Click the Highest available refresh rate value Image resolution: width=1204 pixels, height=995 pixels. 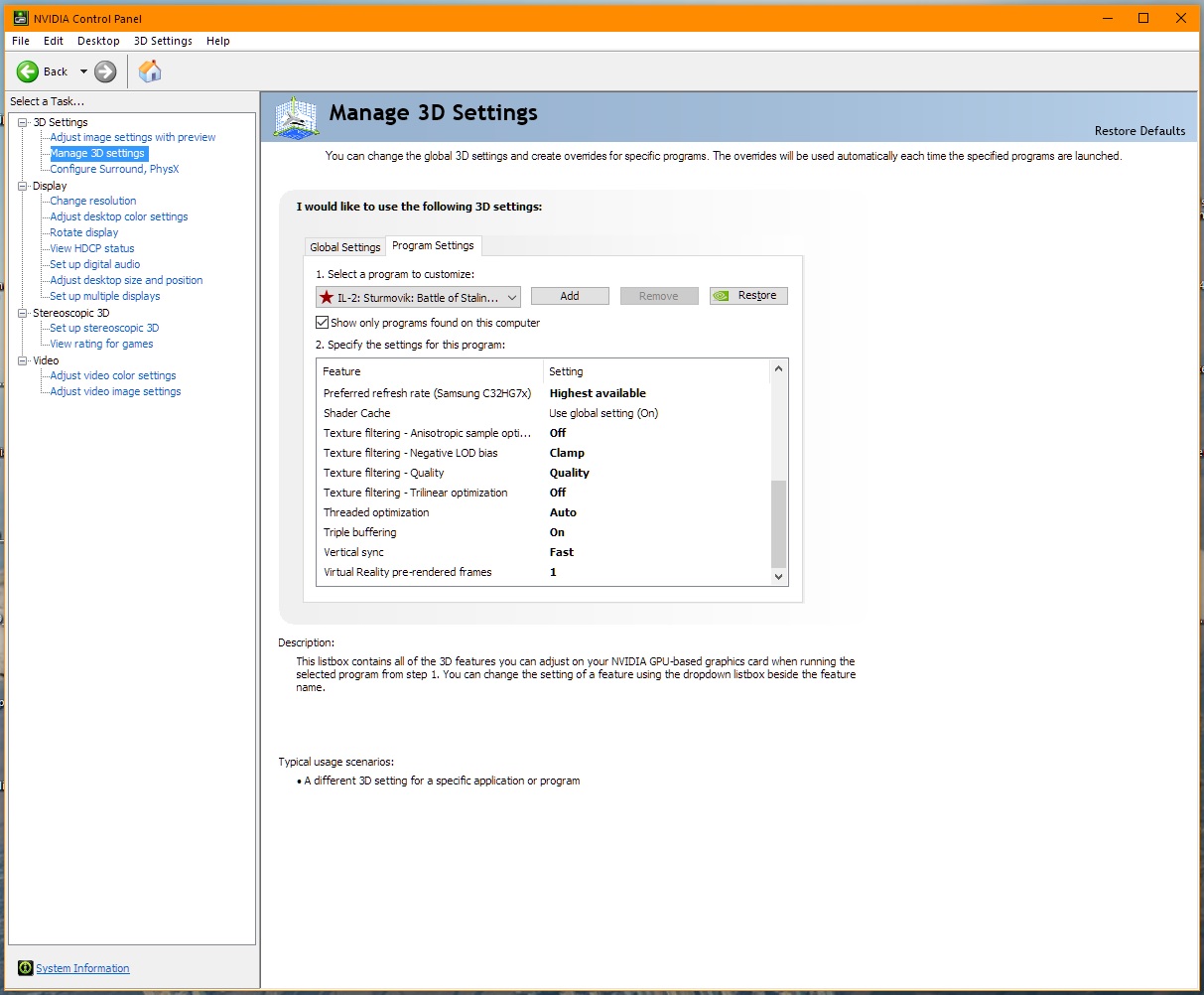coord(598,393)
